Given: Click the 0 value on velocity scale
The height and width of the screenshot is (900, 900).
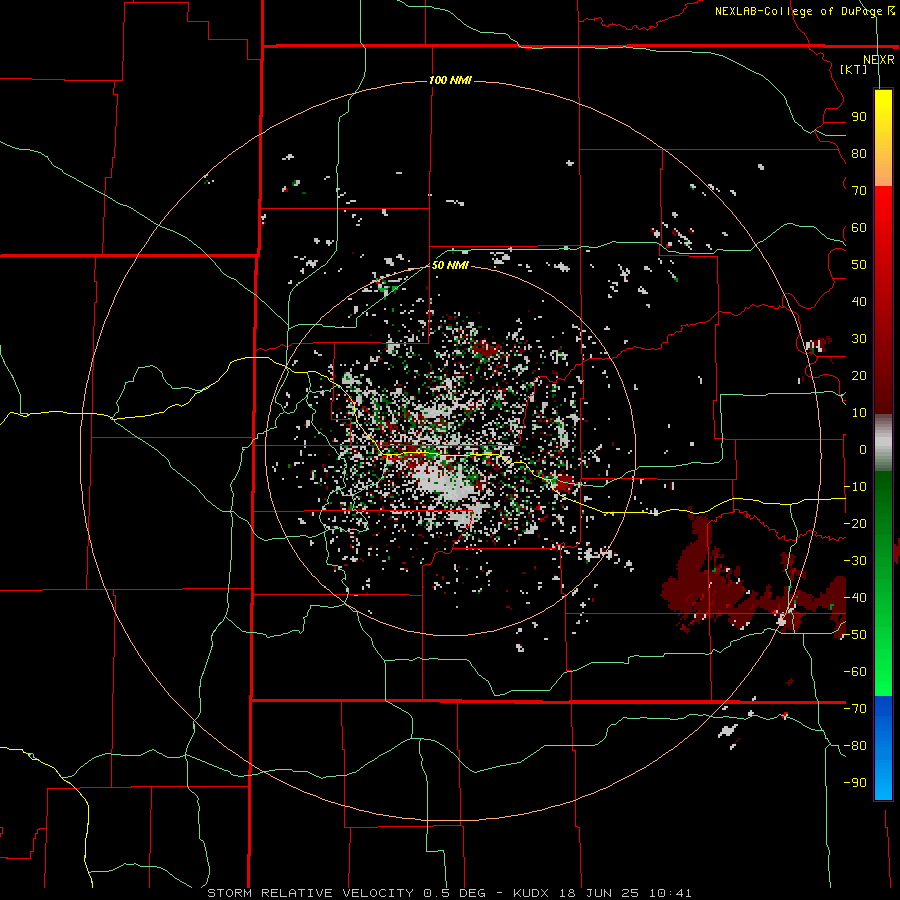Looking at the screenshot, I should (862, 449).
